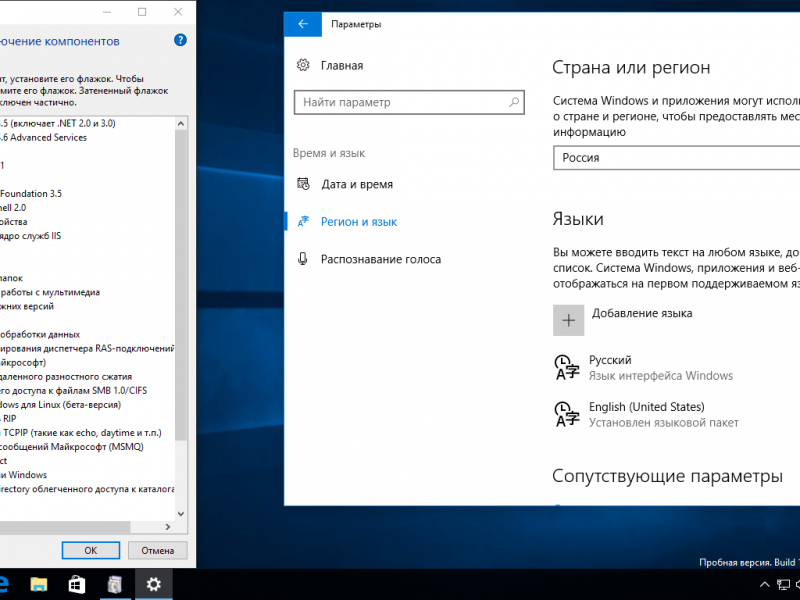Confirm with OK in the components dialog
The width and height of the screenshot is (800, 600).
click(91, 551)
